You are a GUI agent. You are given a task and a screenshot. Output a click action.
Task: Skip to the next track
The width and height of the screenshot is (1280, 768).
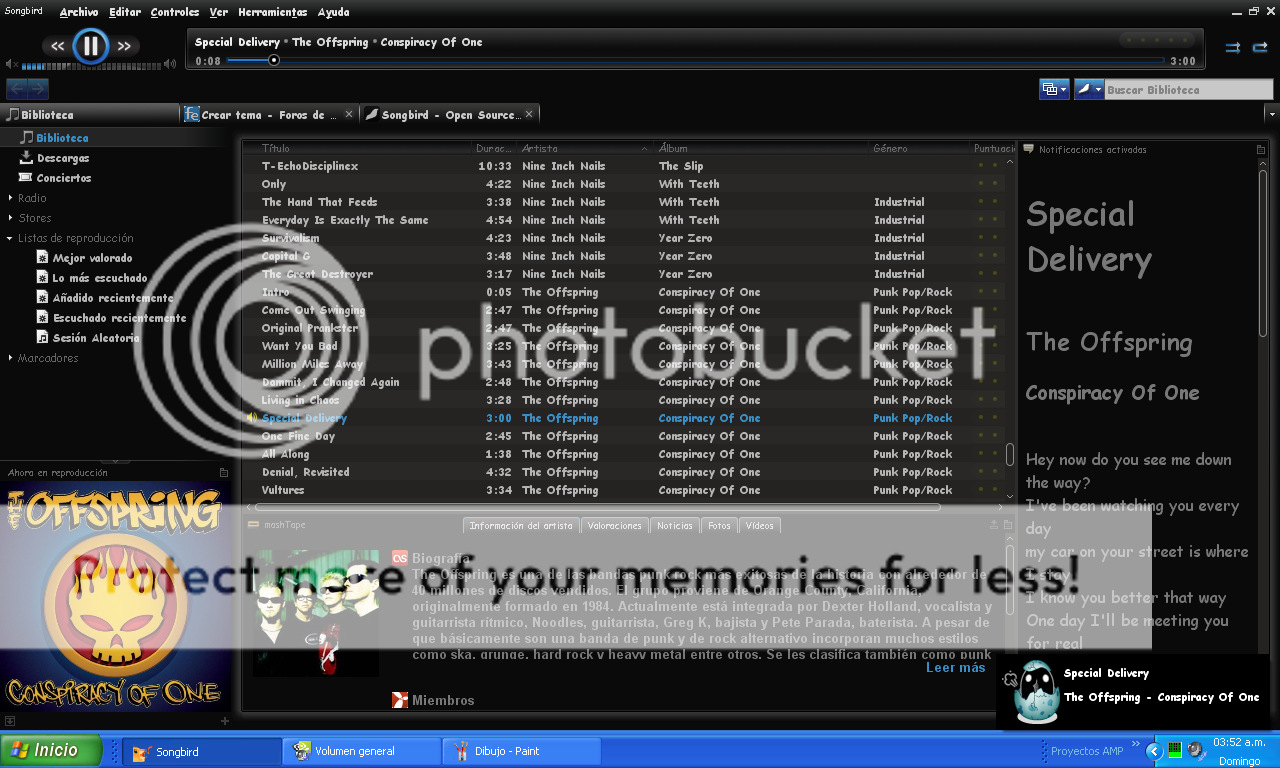pos(124,46)
